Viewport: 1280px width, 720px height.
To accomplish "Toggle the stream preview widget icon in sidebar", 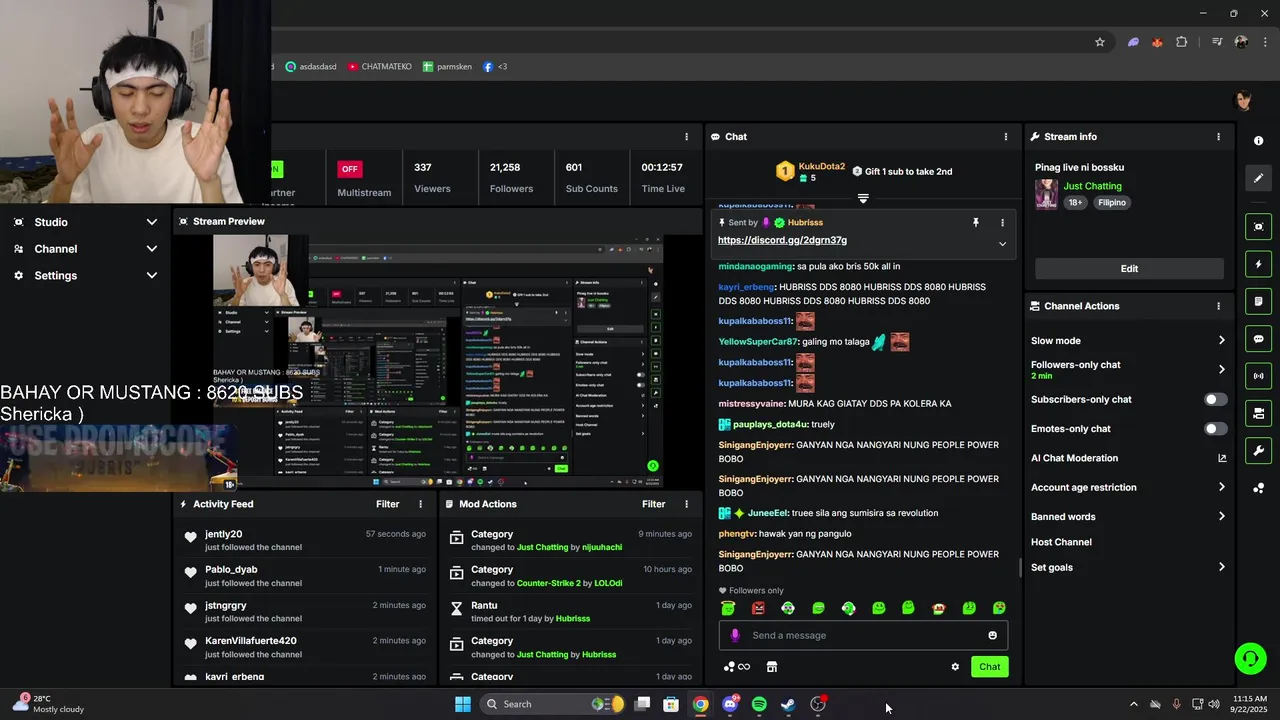I will [1258, 227].
